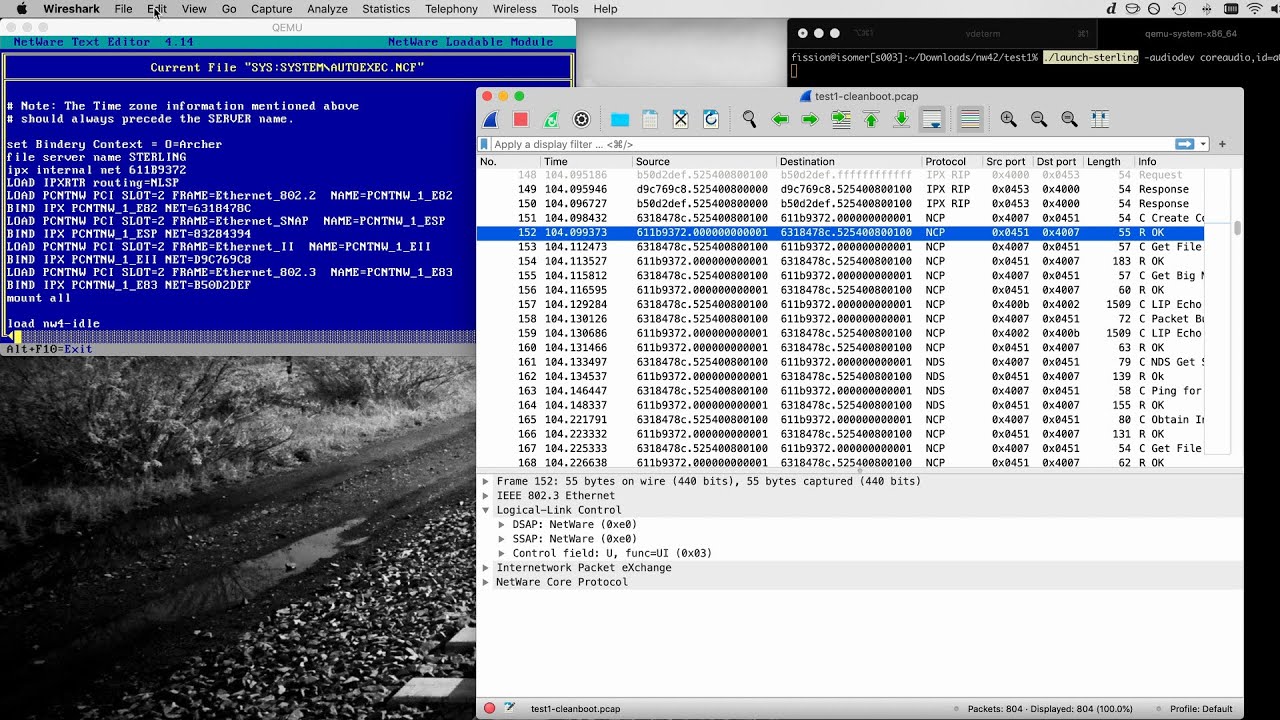The image size is (1280, 720).
Task: Open the Wireless menu
Action: point(514,9)
